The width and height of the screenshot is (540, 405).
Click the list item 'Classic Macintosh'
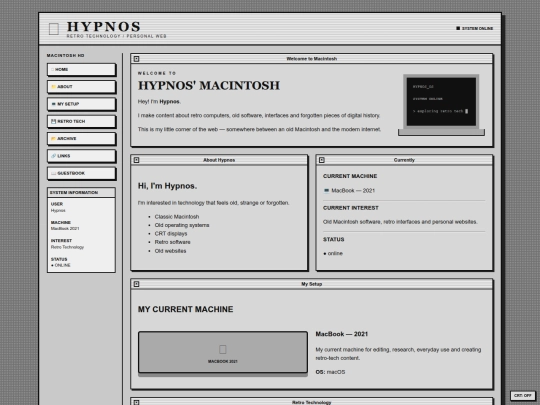[177, 217]
